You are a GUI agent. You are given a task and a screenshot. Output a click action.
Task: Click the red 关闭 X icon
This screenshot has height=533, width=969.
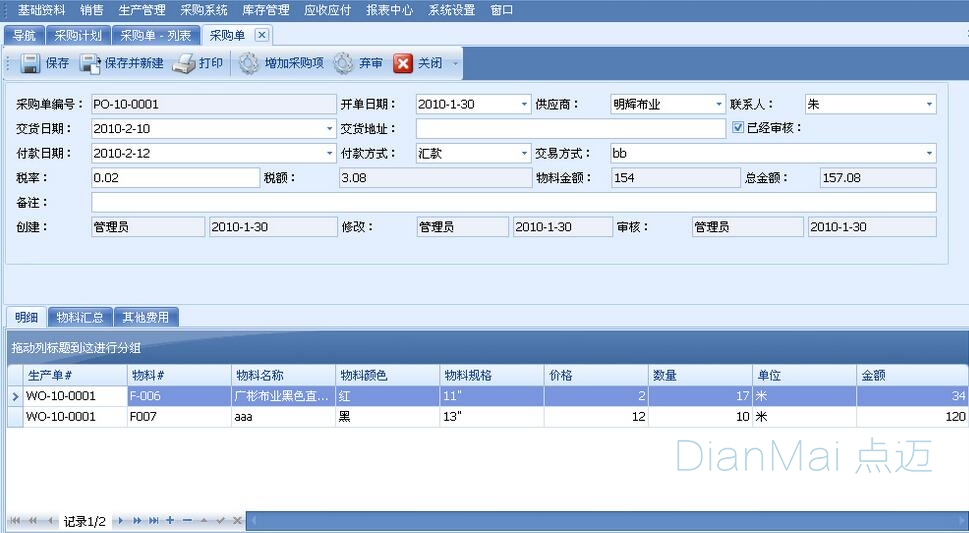(403, 64)
